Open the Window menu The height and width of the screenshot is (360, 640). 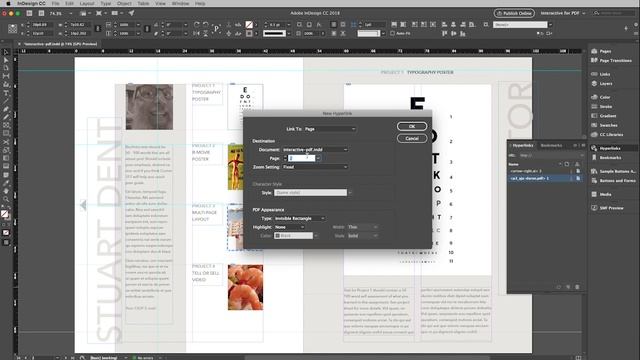[180, 3]
